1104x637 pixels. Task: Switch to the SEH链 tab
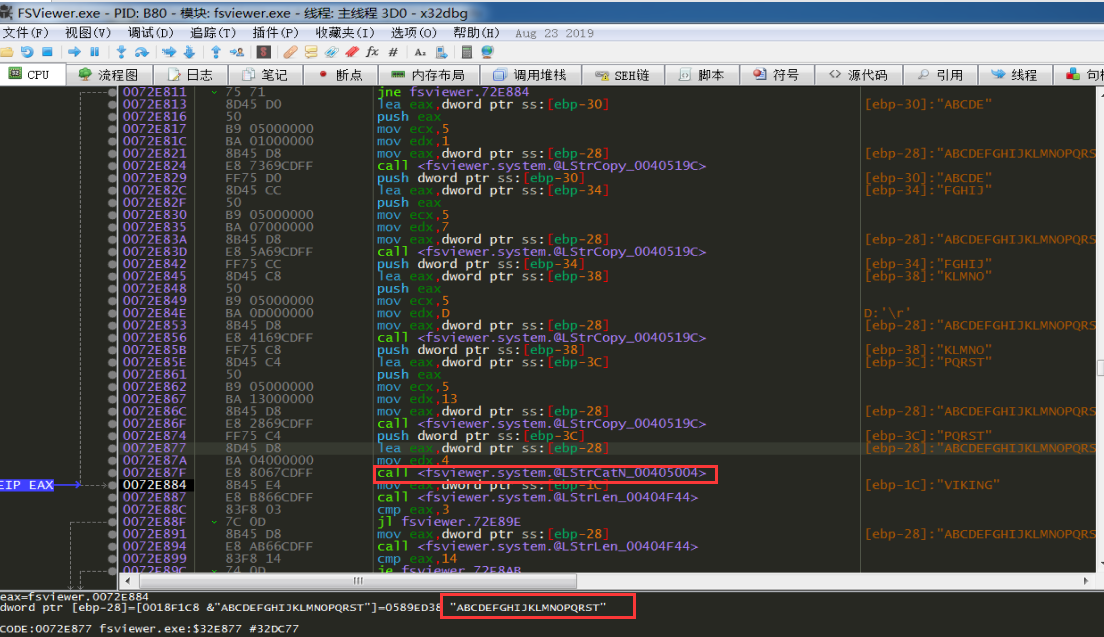click(622, 75)
